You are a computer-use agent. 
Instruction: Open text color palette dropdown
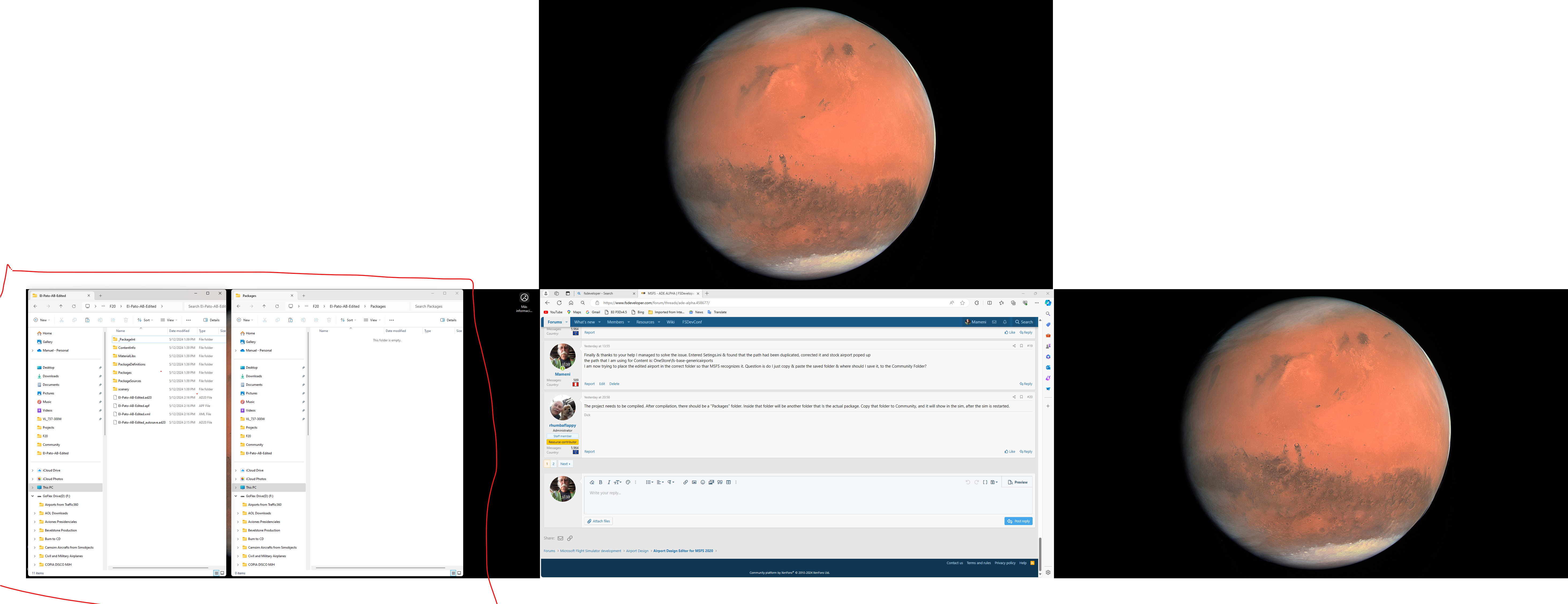(628, 482)
